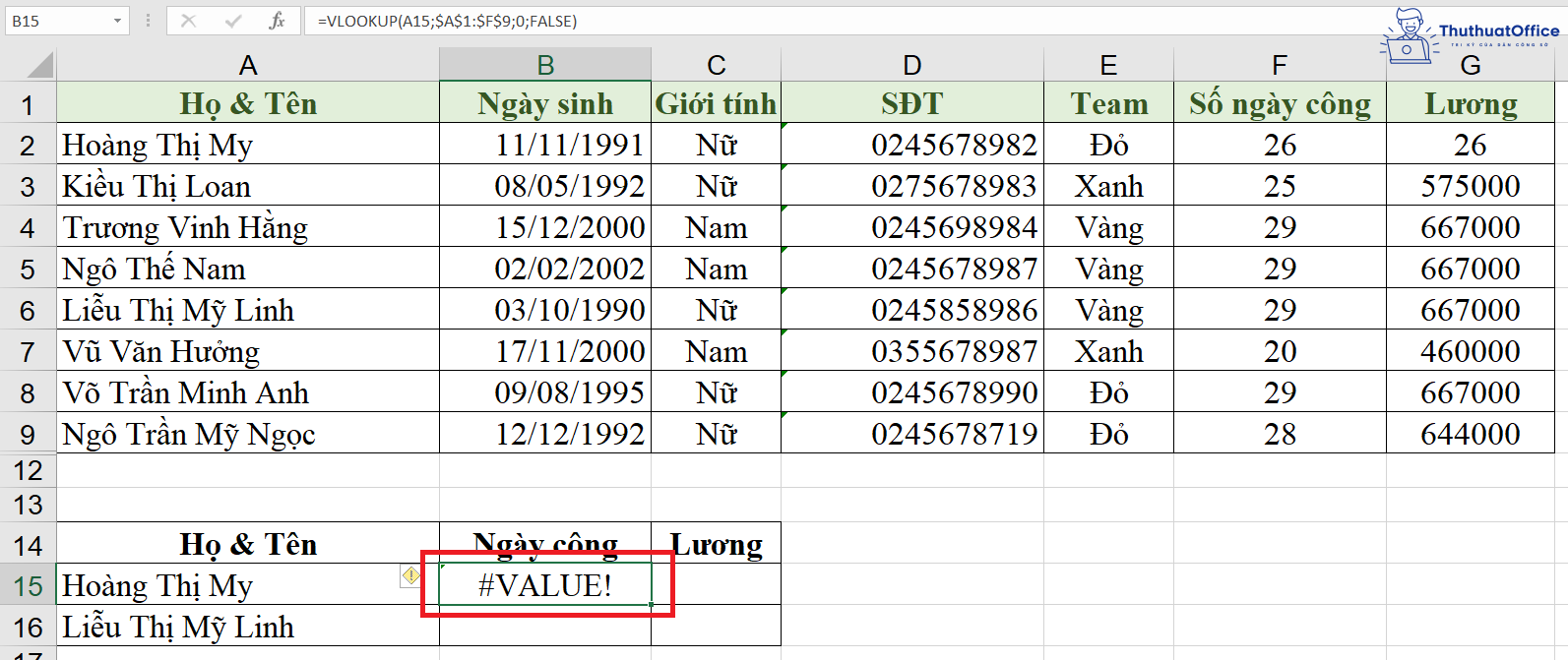Image resolution: width=1568 pixels, height=660 pixels.
Task: Select cell 'Võ Trần Minh Anh'
Action: pos(248,392)
